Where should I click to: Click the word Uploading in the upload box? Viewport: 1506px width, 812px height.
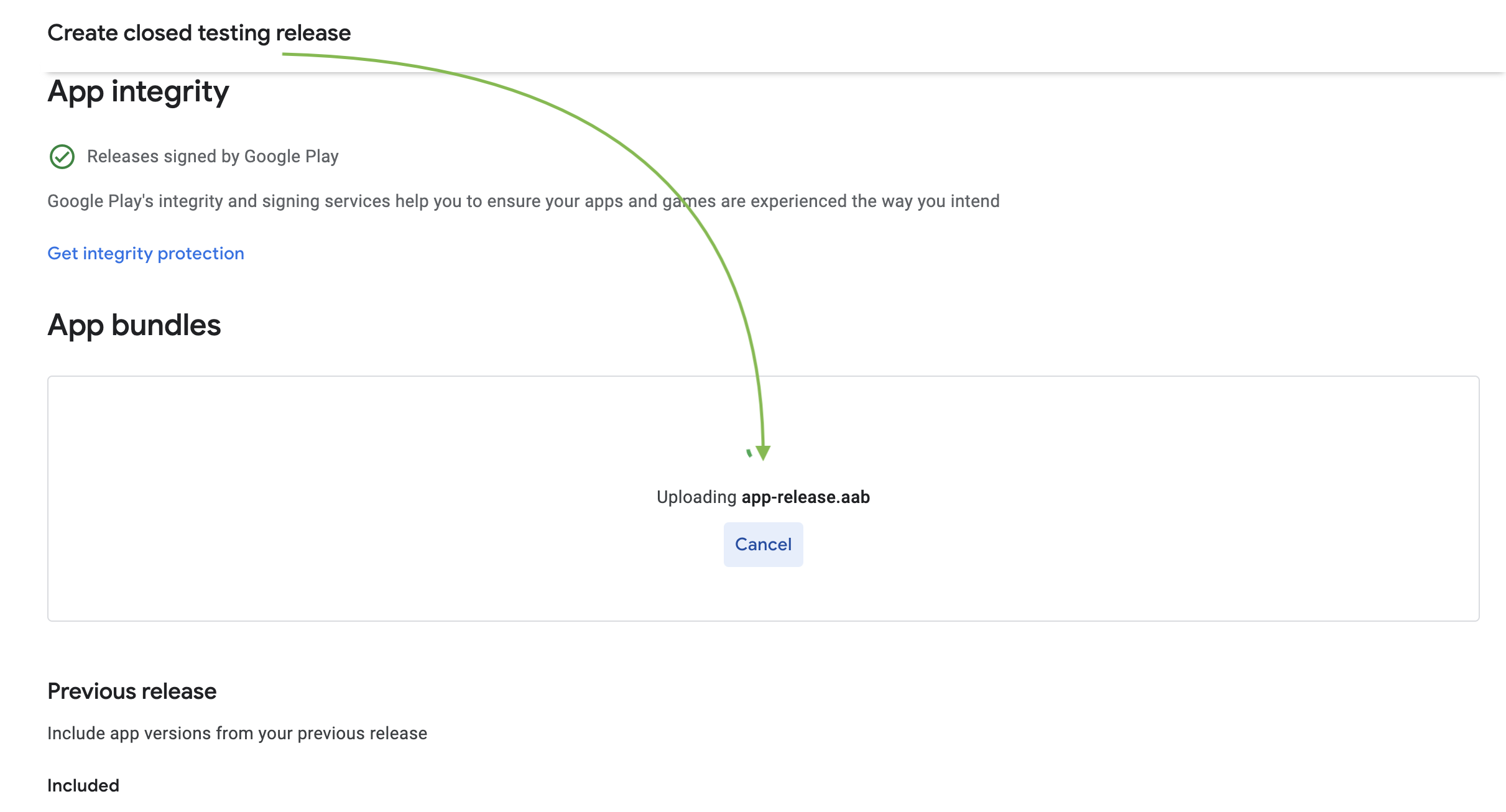[x=696, y=497]
